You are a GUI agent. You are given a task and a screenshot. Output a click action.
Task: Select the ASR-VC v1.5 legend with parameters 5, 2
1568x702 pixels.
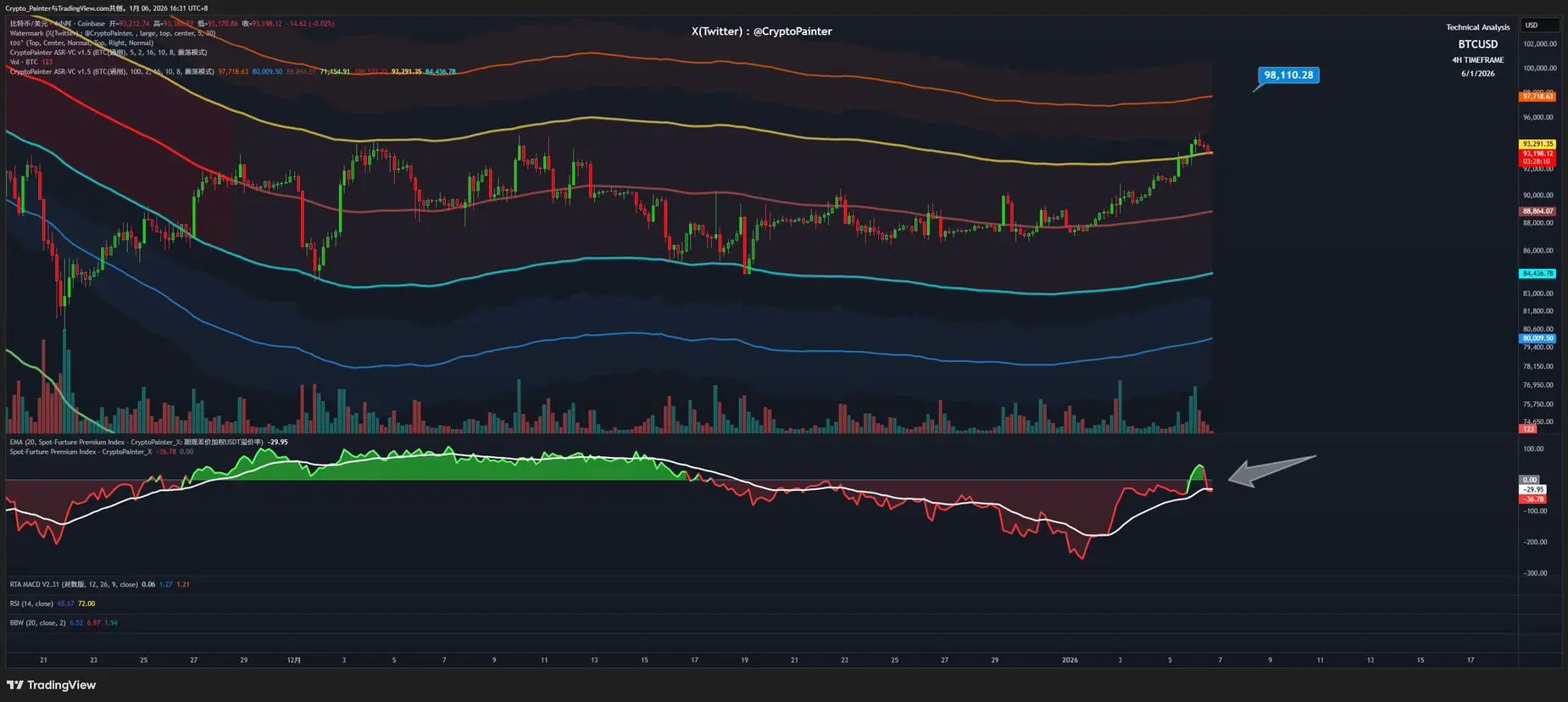(x=108, y=53)
